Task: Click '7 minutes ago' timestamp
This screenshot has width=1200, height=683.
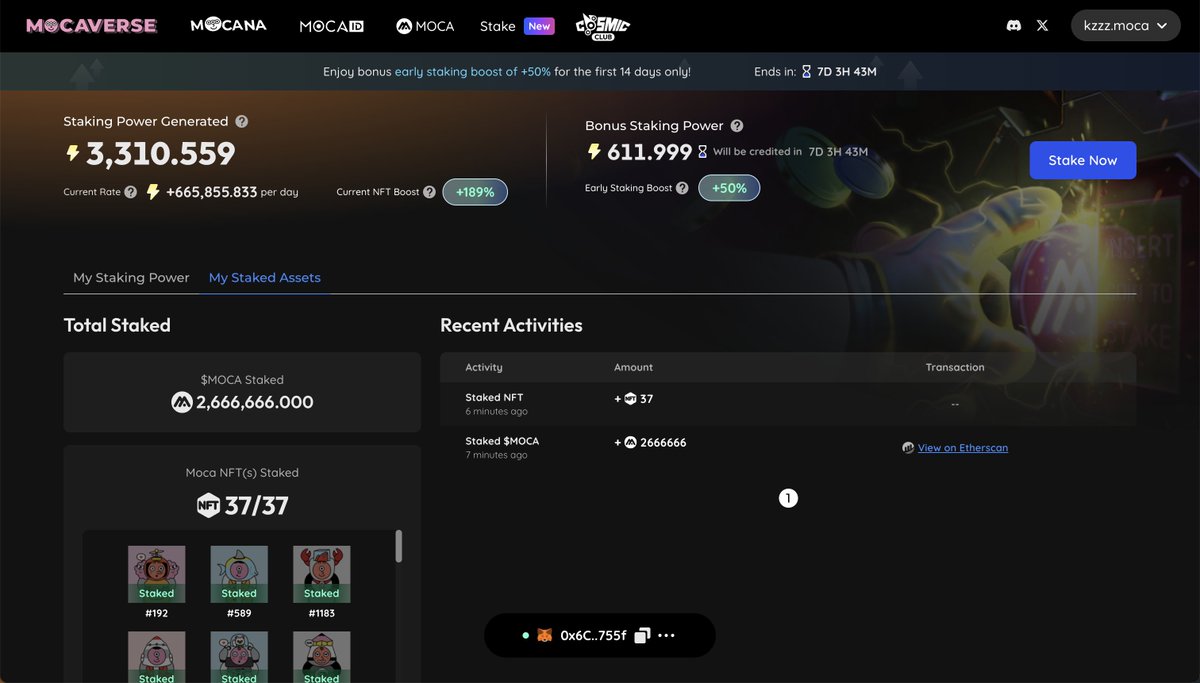Action: (x=496, y=455)
